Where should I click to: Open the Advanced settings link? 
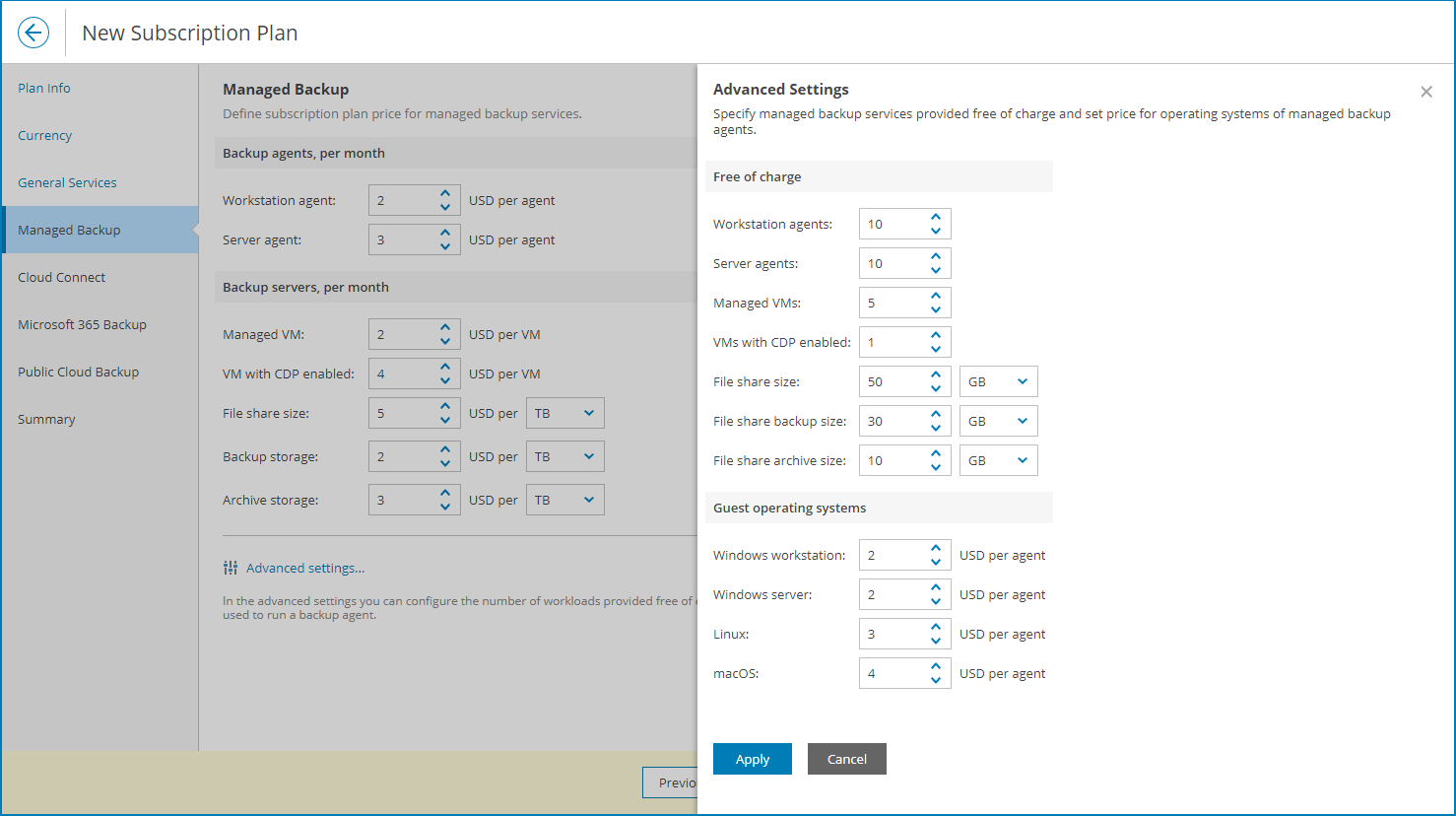point(305,568)
